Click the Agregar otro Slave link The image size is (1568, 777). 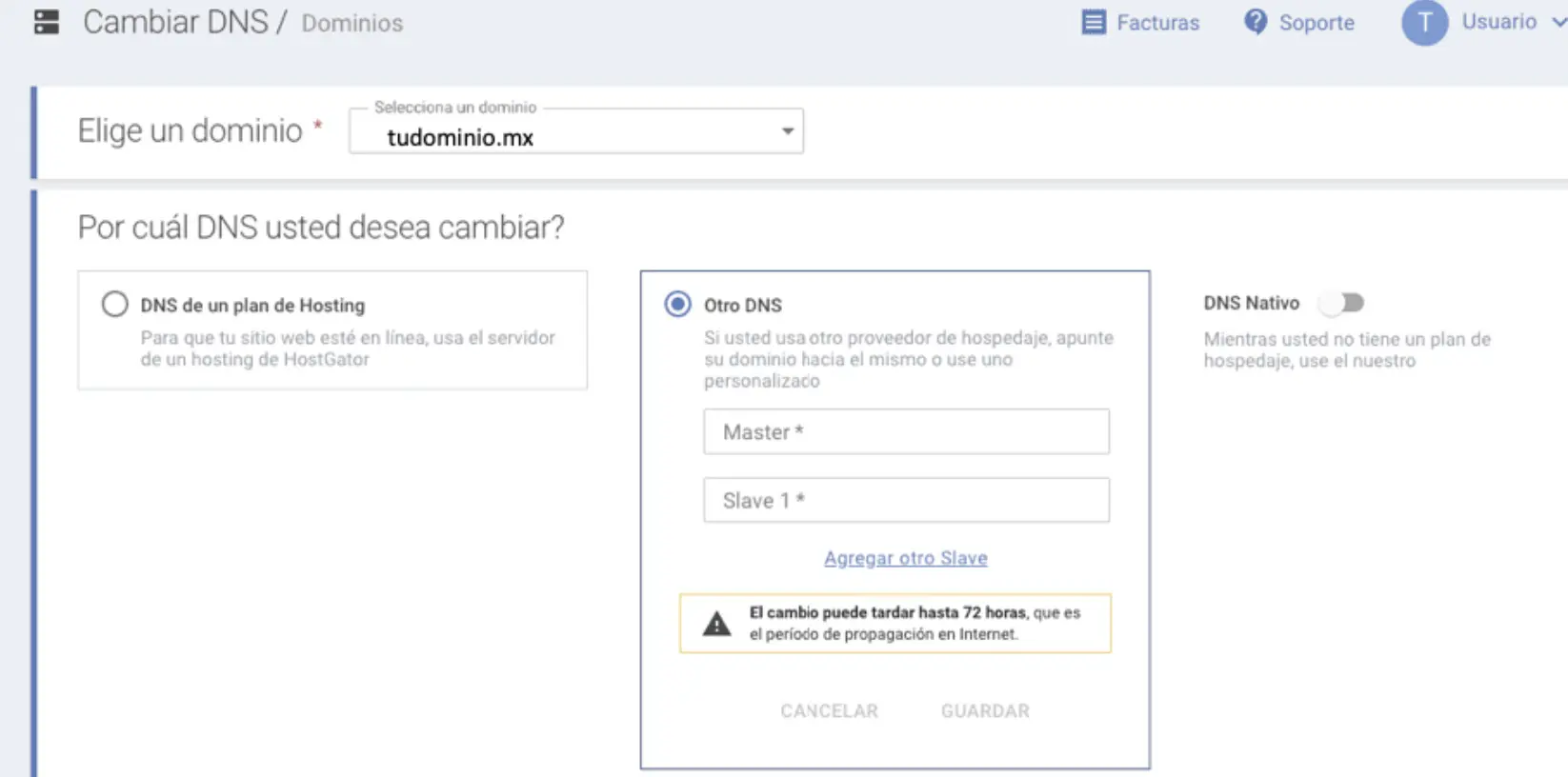pyautogui.click(x=906, y=558)
